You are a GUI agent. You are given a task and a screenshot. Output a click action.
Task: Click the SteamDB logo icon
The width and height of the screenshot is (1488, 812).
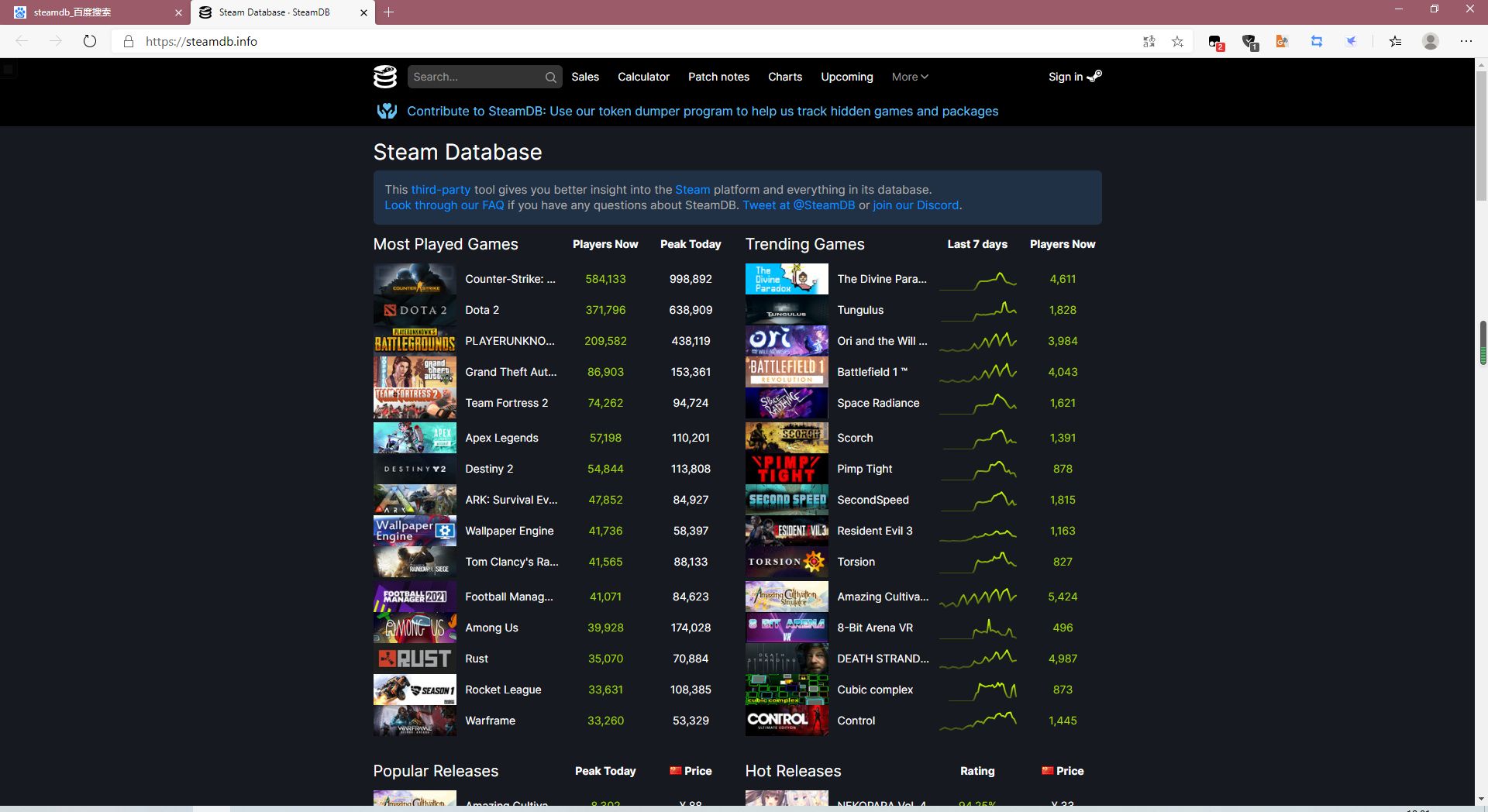pyautogui.click(x=385, y=77)
